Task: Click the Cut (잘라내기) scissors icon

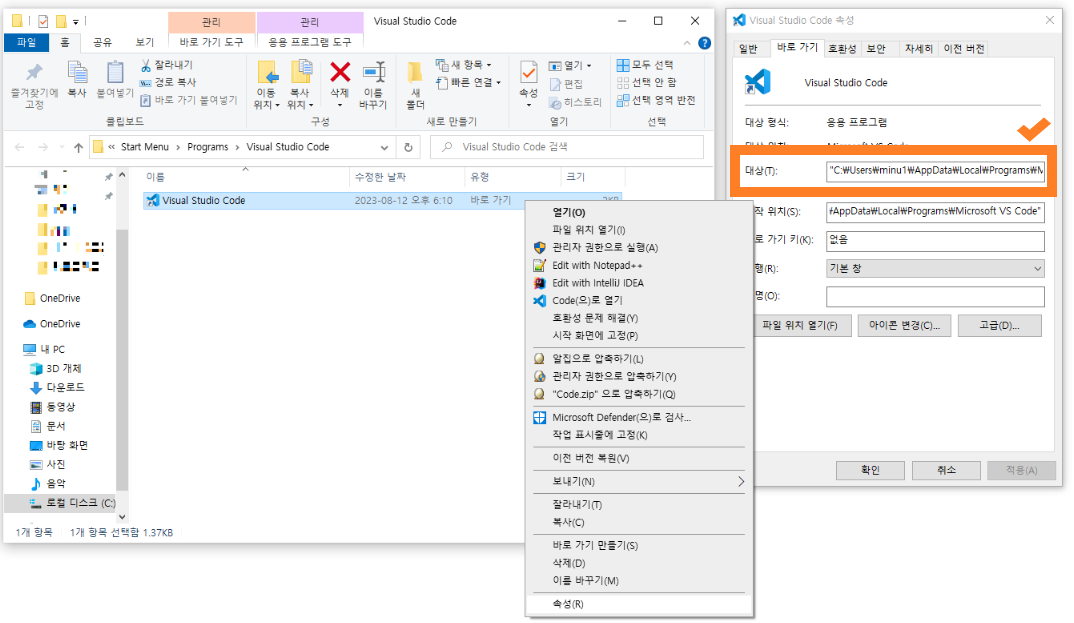Action: (x=145, y=65)
